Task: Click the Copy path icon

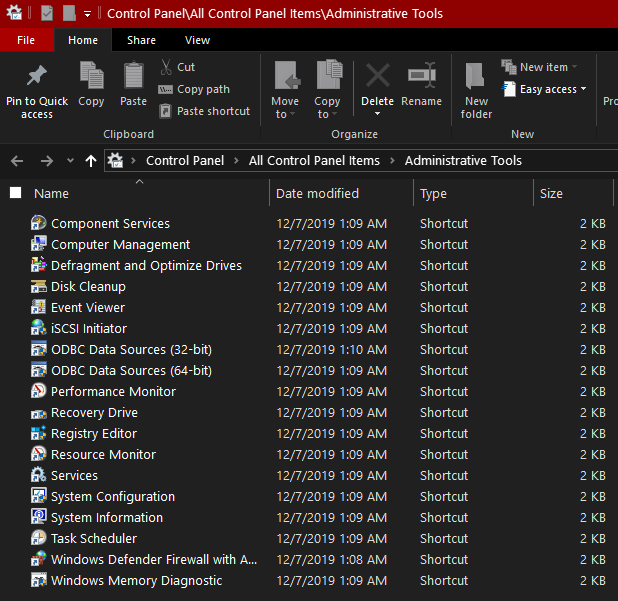Action: [165, 89]
